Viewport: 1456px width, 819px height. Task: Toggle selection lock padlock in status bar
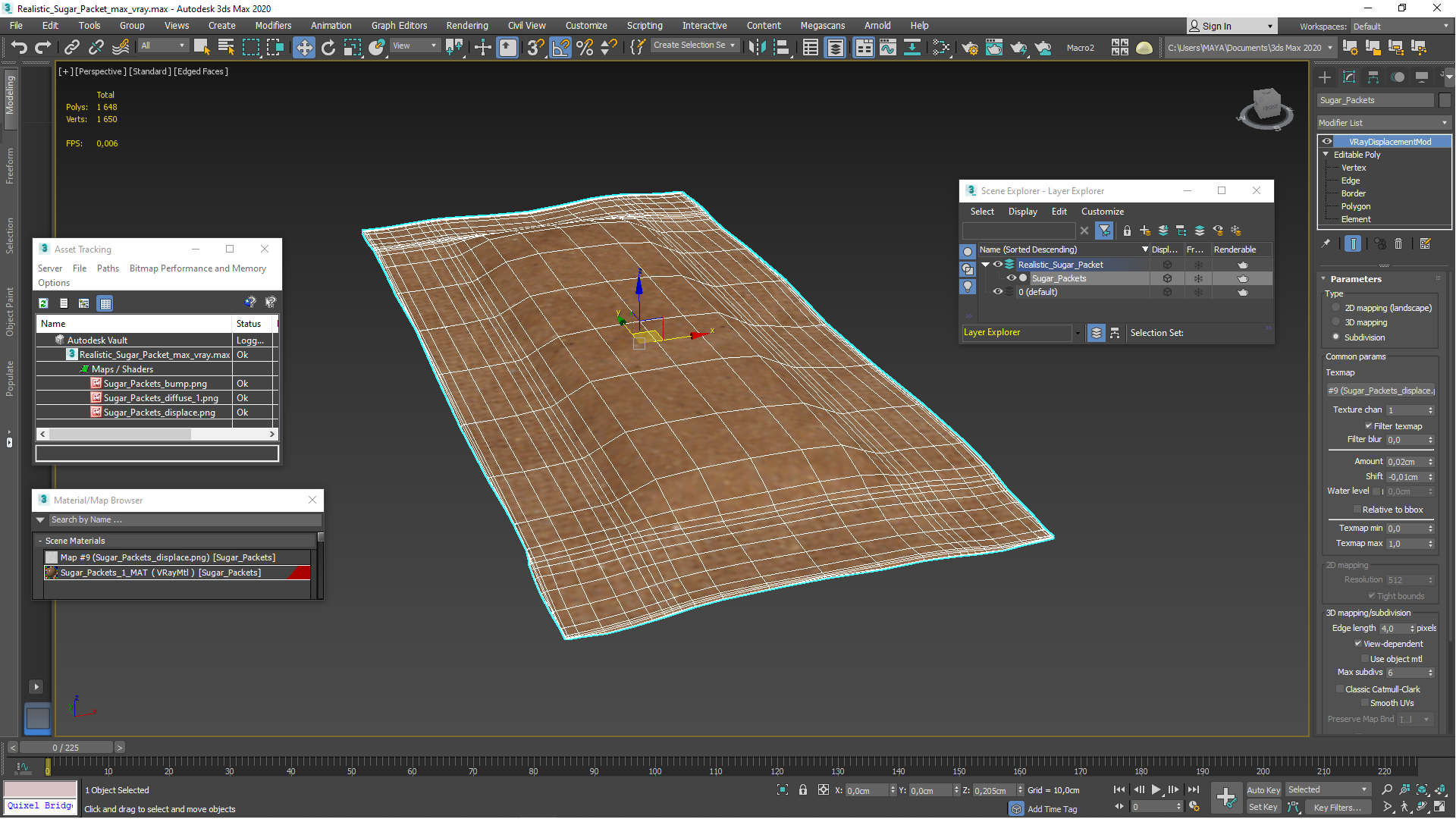click(x=803, y=790)
